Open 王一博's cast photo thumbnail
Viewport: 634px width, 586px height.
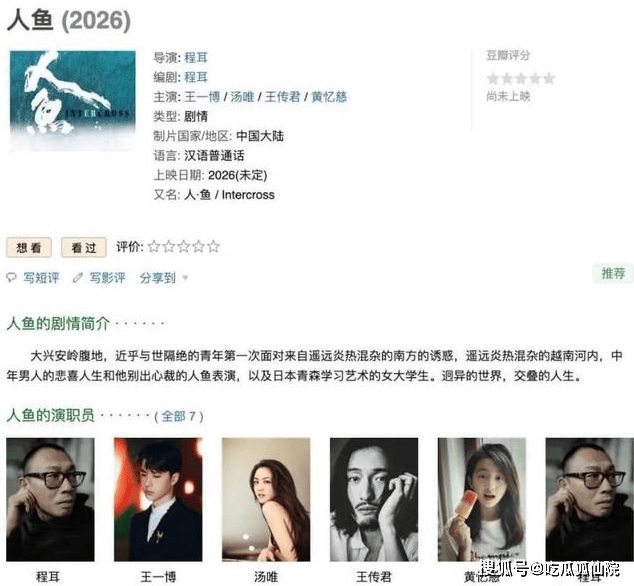158,499
